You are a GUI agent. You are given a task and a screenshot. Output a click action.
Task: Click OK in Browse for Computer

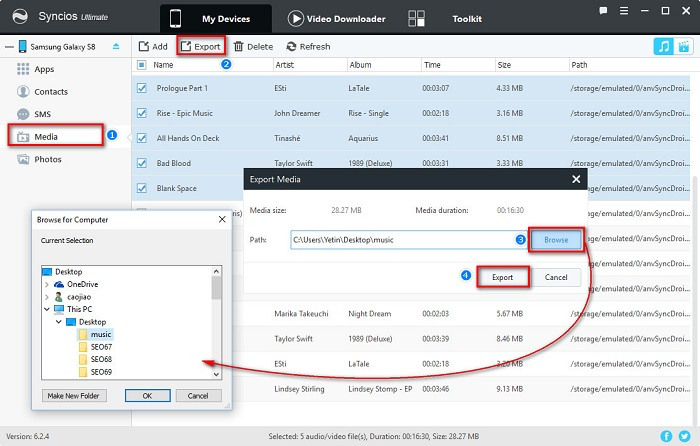pos(147,396)
